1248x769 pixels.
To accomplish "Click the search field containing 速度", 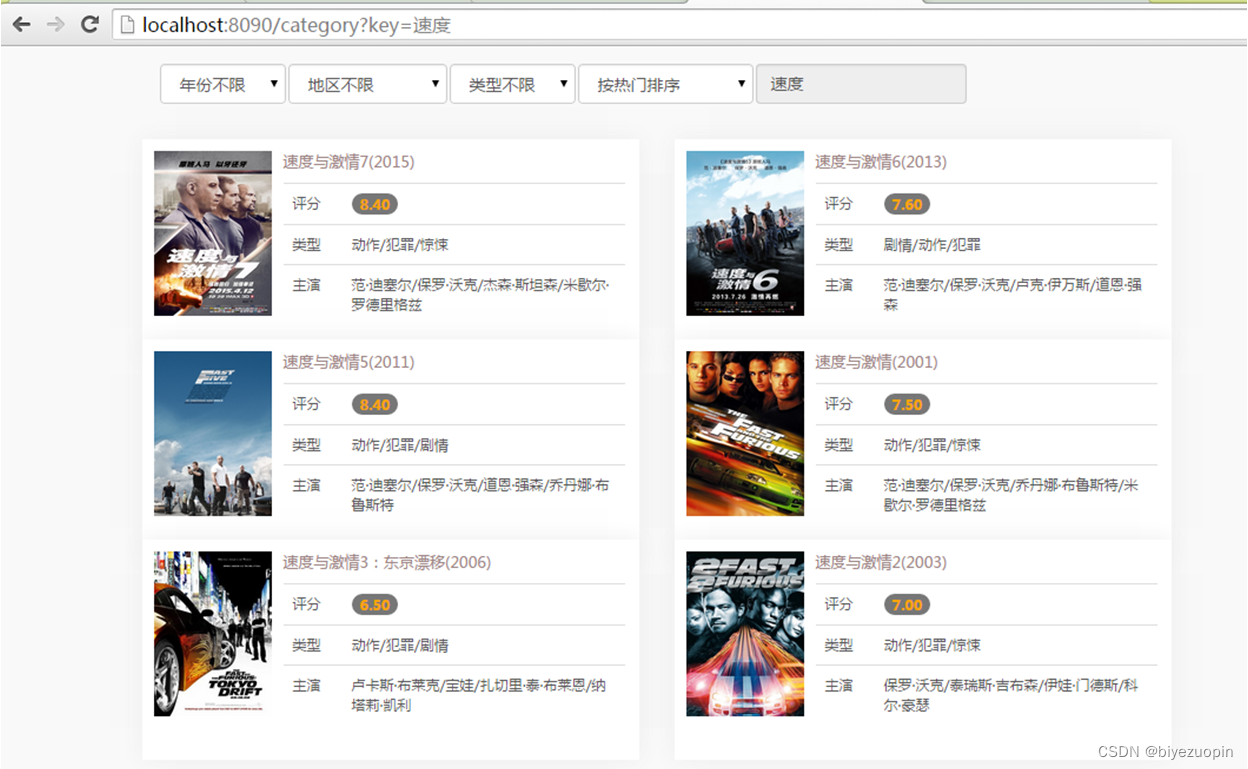I will pos(861,84).
